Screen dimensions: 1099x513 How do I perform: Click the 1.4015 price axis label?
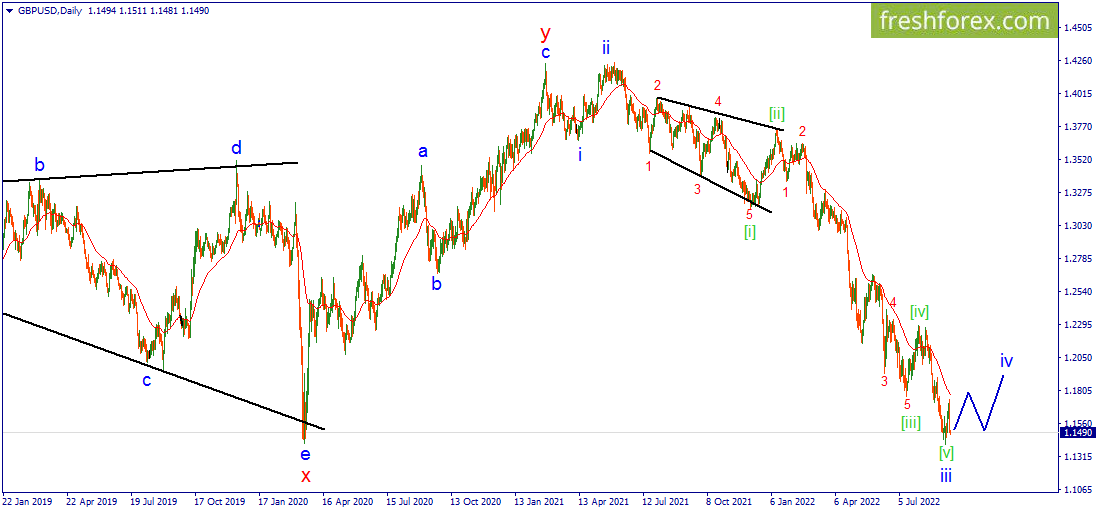pyautogui.click(x=1078, y=94)
